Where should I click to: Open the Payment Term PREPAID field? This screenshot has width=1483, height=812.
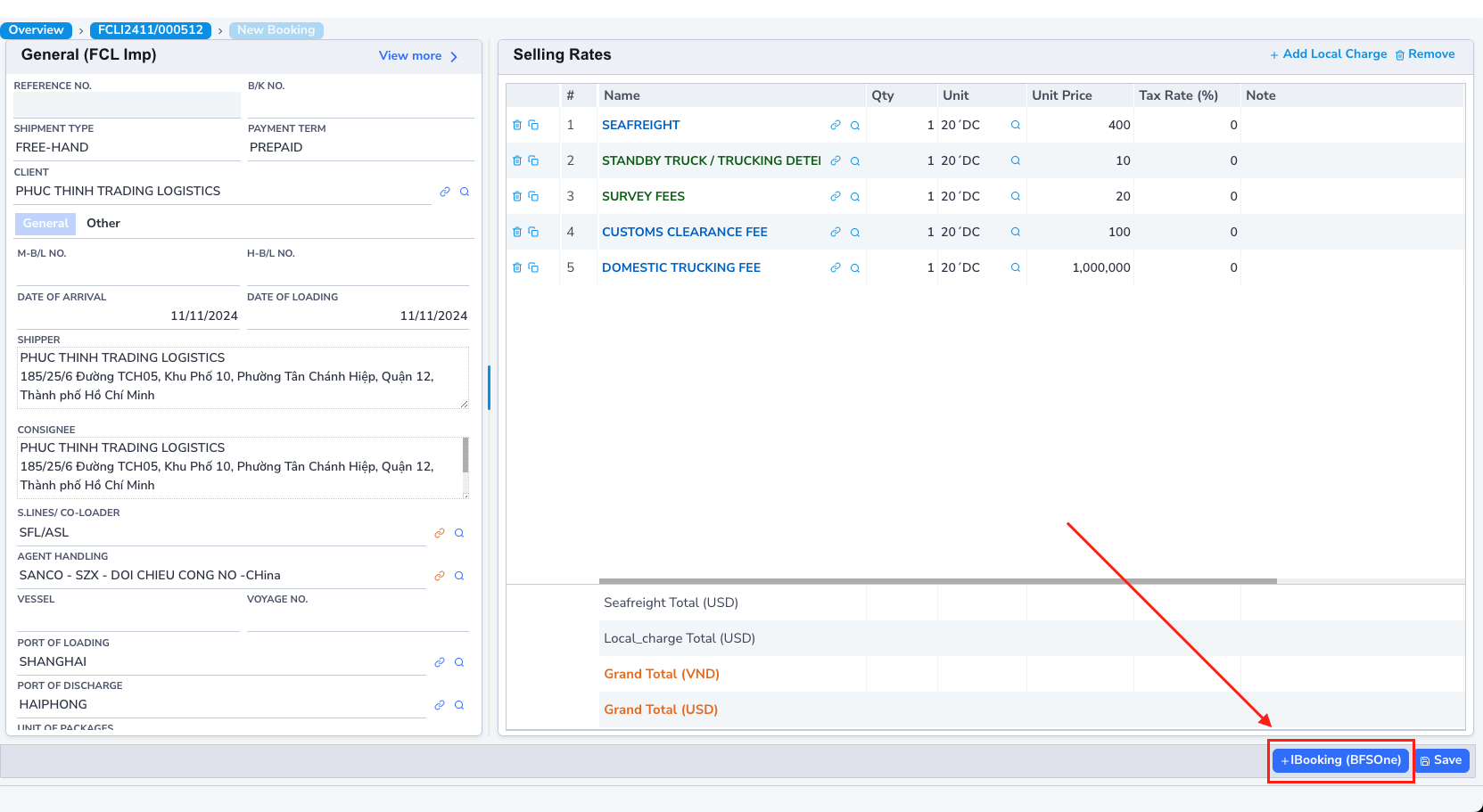pyautogui.click(x=359, y=148)
